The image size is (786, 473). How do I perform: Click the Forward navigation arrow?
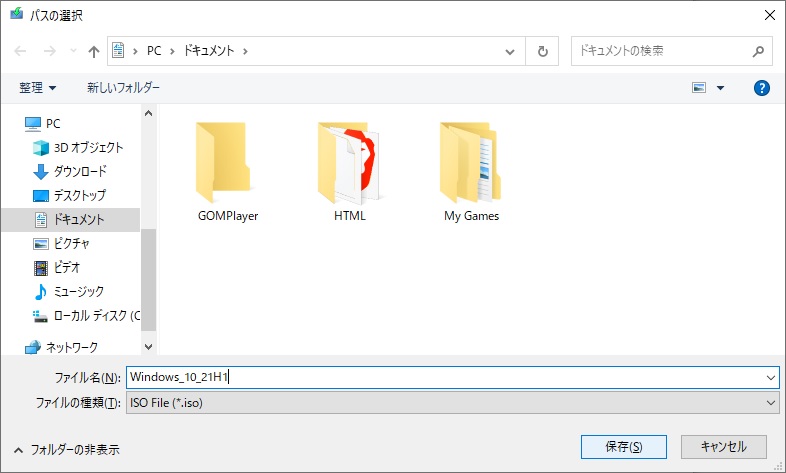50,51
